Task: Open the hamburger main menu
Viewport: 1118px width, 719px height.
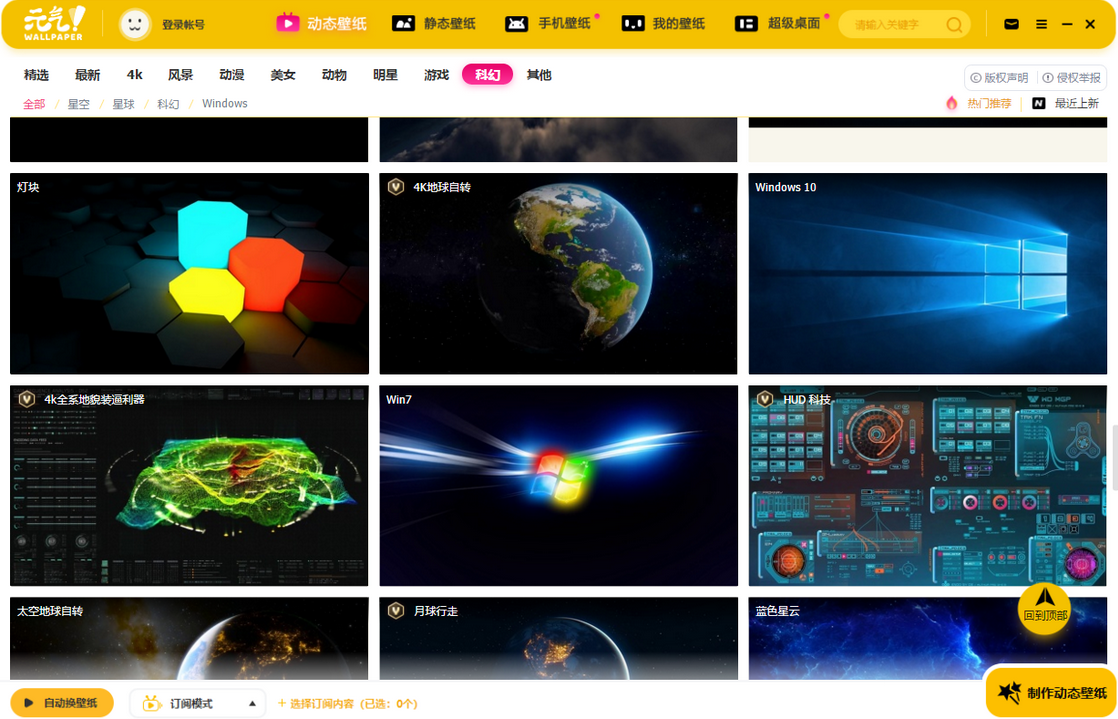Action: point(1042,24)
